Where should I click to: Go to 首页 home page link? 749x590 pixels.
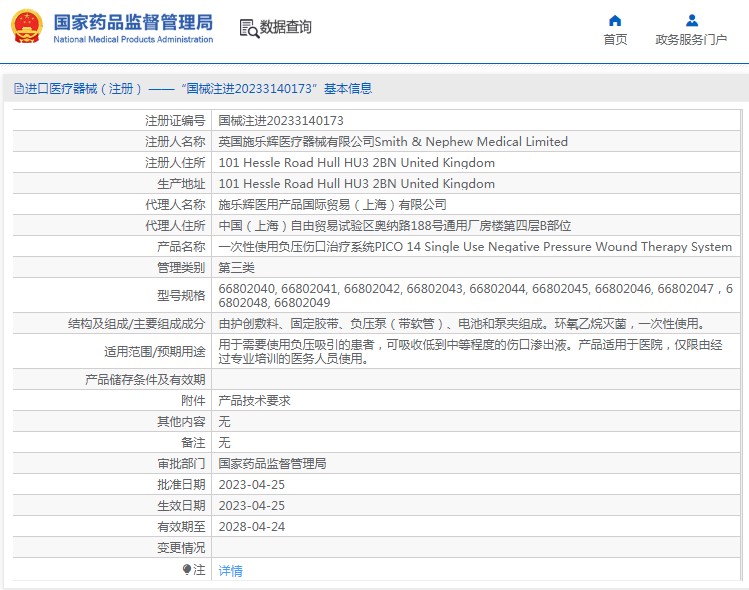click(615, 40)
